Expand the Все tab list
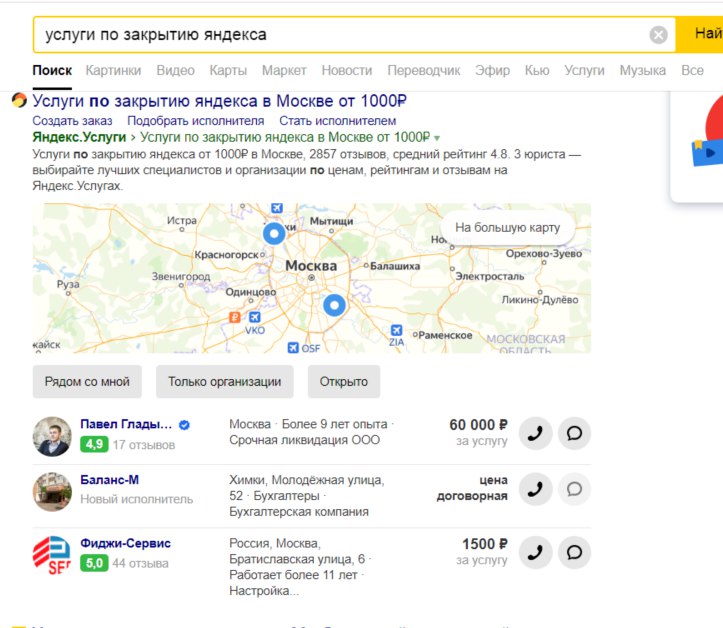The width and height of the screenshot is (723, 628). tap(692, 70)
